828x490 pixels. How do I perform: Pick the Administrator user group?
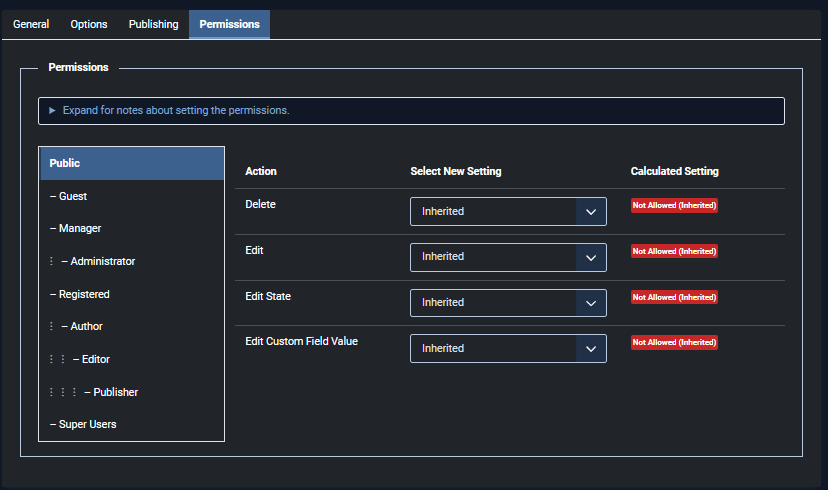pos(102,261)
